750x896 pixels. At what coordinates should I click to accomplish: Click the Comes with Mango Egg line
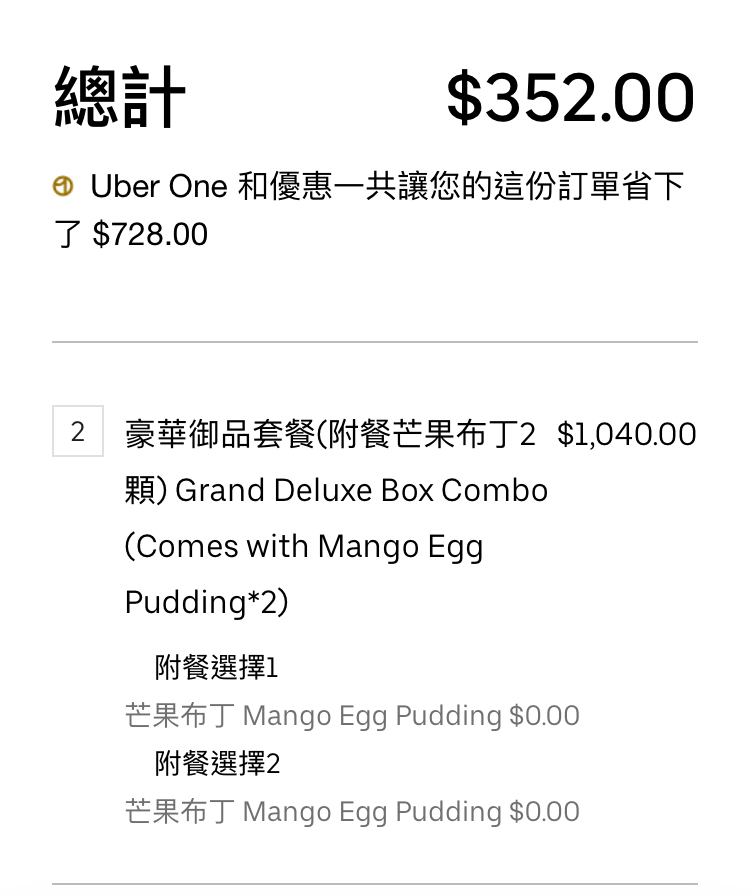304,547
